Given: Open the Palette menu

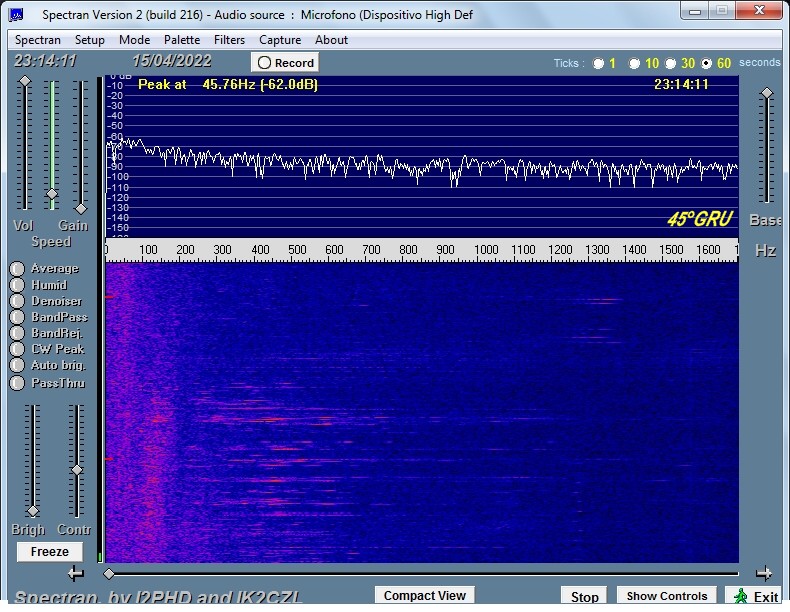Looking at the screenshot, I should pos(181,40).
